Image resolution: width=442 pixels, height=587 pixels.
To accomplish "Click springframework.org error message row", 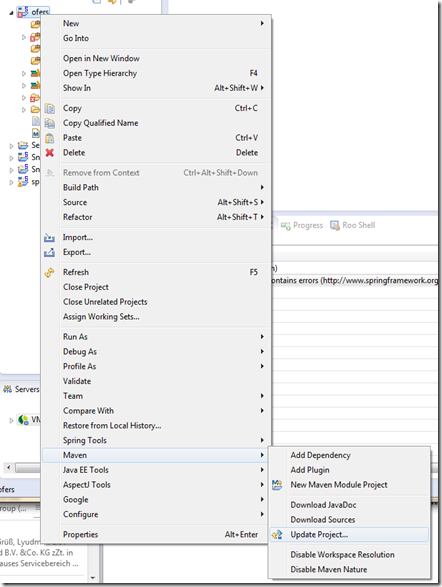I will [x=354, y=281].
